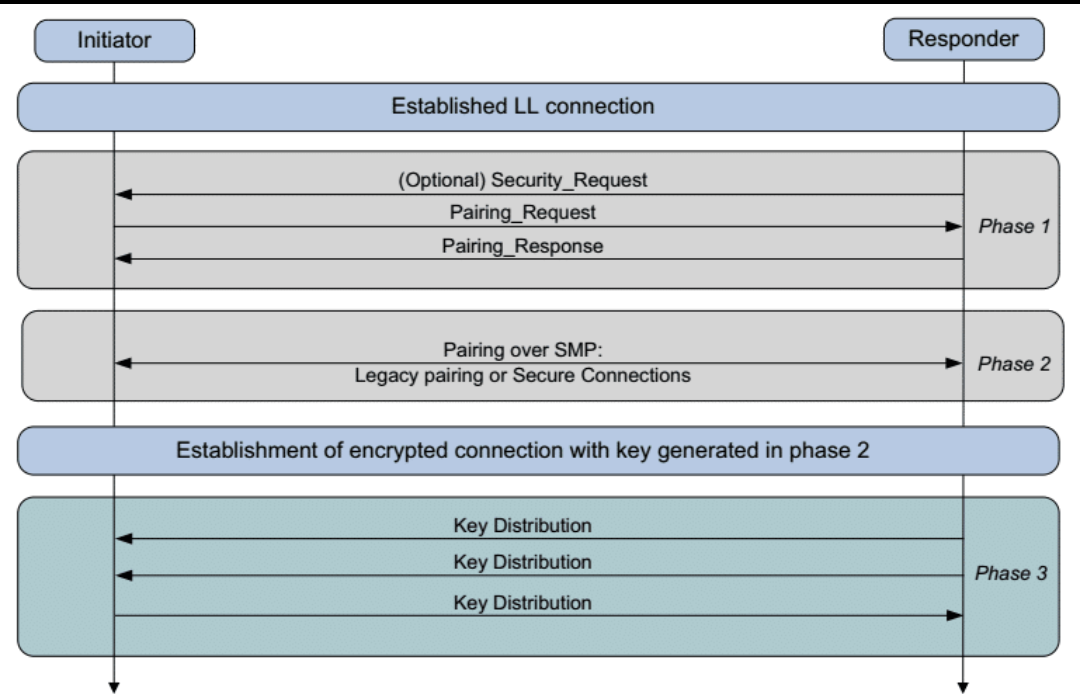Screen dimensions: 1080x697
Task: Click the Responder box
Action: coord(963,41)
